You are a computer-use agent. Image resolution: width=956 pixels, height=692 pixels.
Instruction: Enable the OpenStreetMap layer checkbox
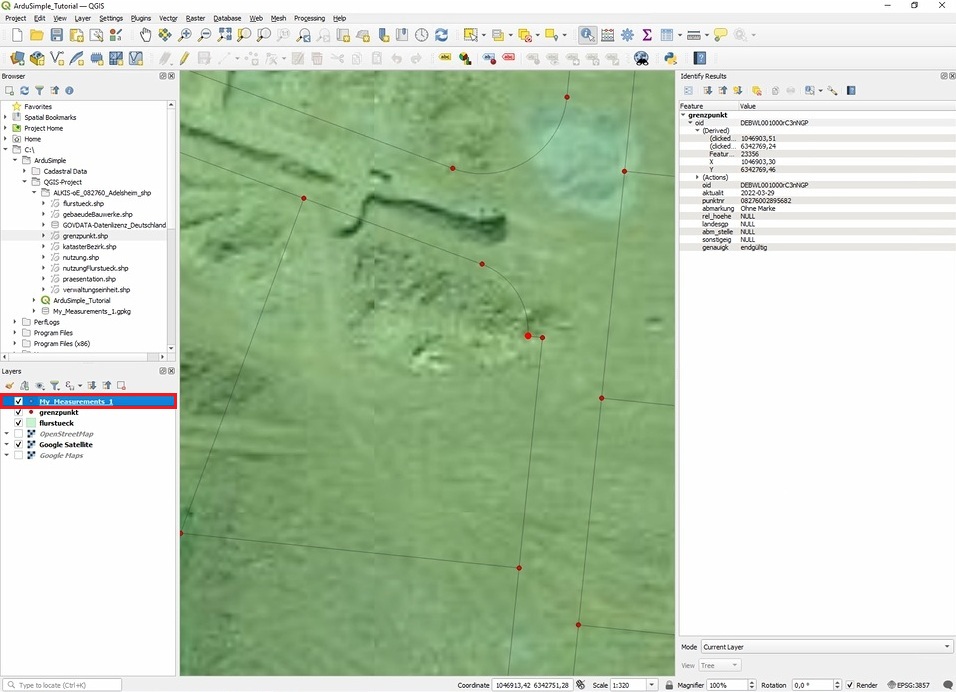18,434
